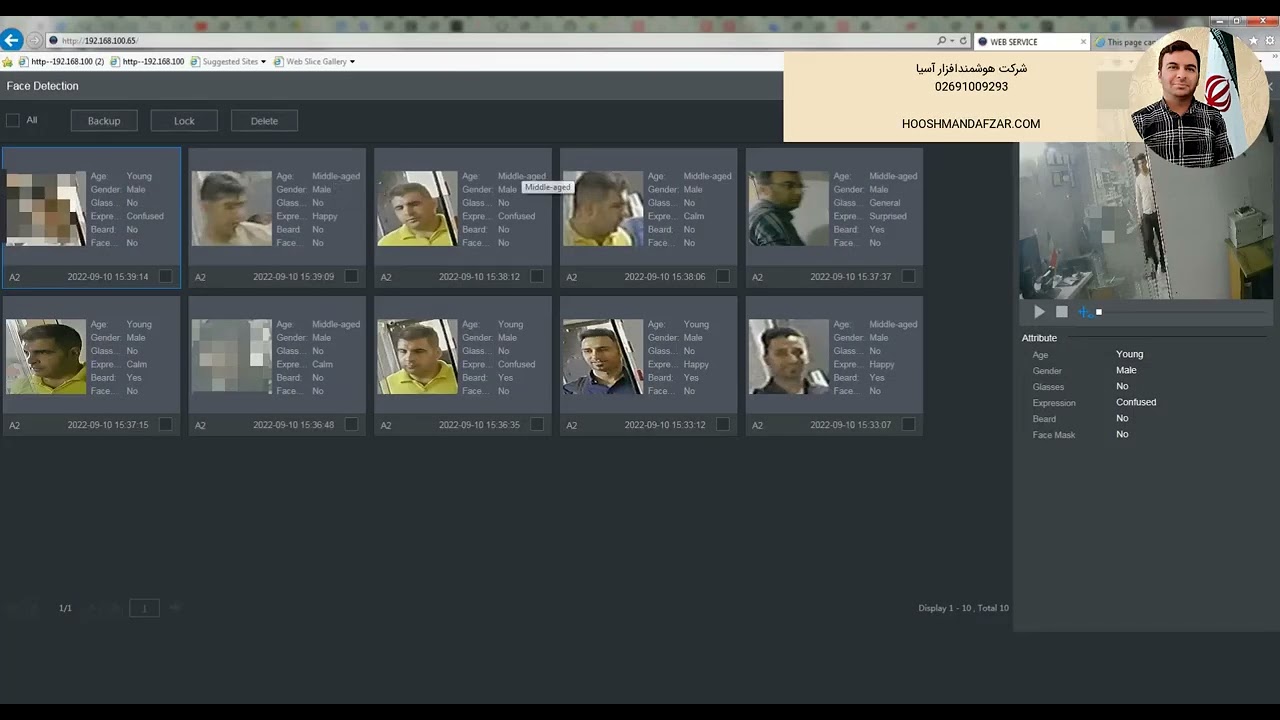Open the face thumbnail dated 15:33:12
1280x720 pixels.
click(603, 356)
